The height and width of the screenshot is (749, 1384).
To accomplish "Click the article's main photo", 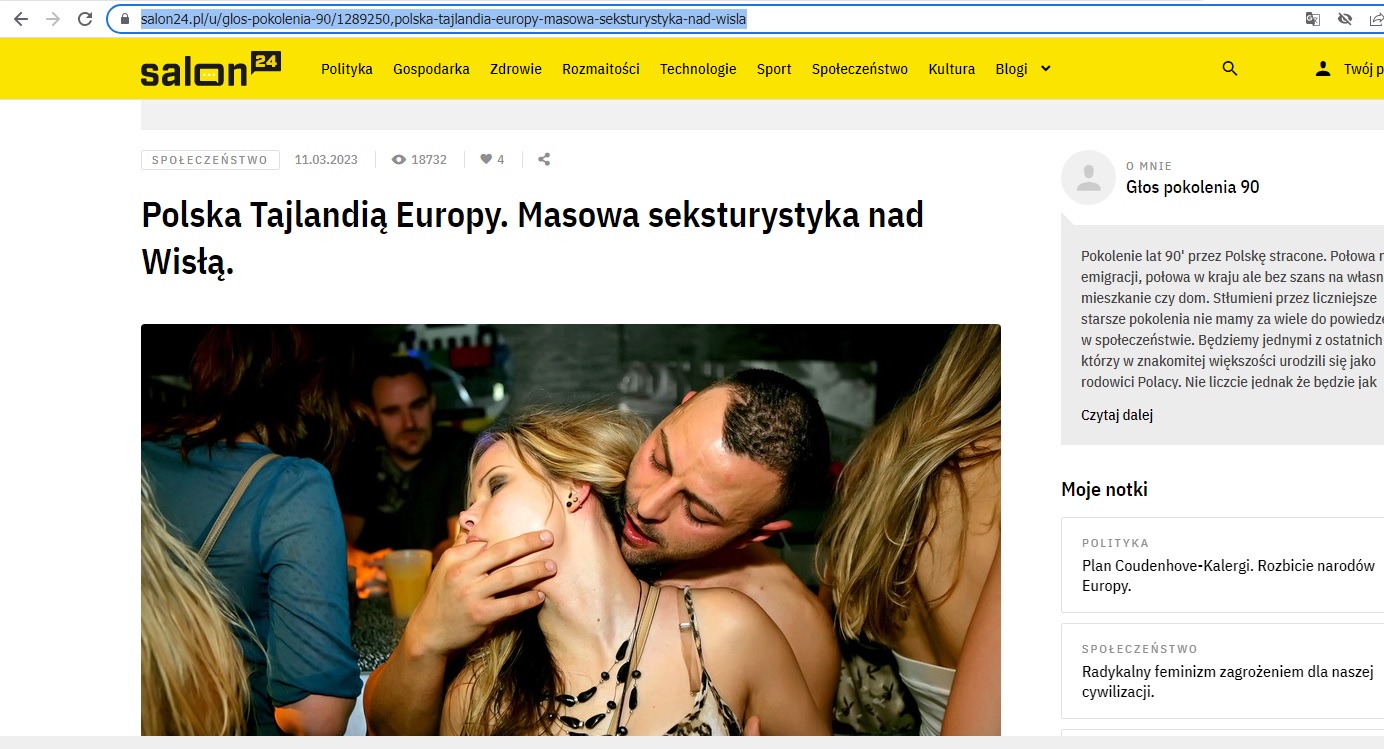I will pyautogui.click(x=571, y=530).
